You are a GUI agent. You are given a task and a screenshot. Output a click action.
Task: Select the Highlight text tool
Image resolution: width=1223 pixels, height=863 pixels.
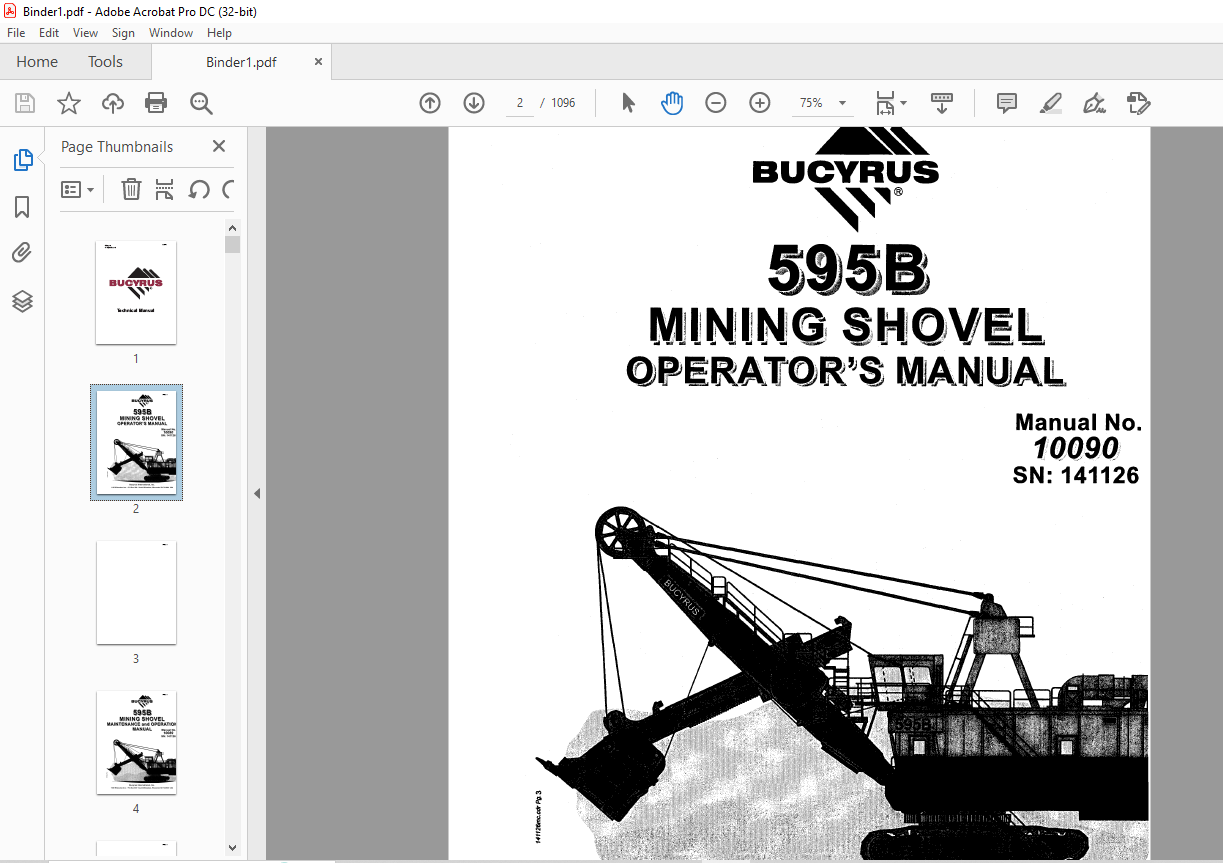click(1051, 103)
